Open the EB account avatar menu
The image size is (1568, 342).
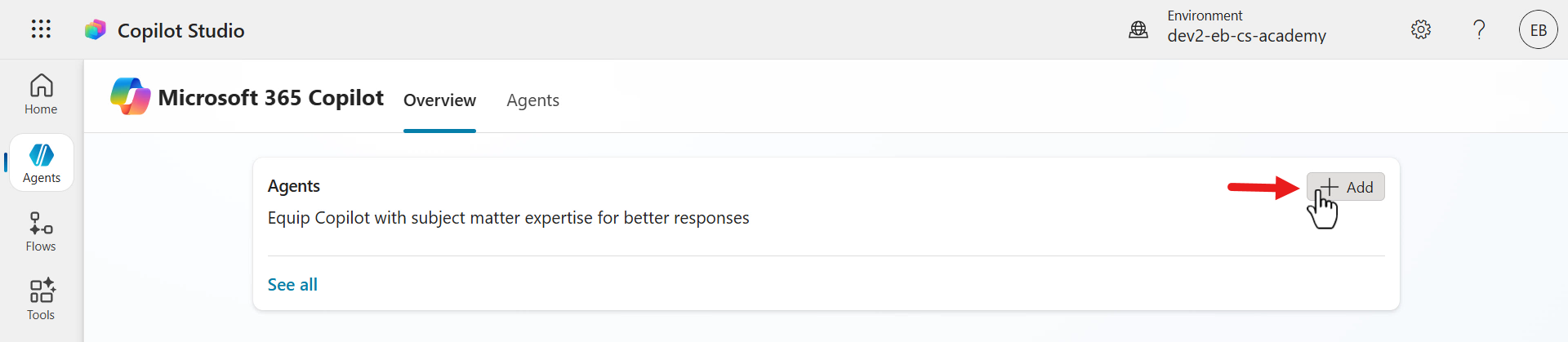tap(1538, 30)
